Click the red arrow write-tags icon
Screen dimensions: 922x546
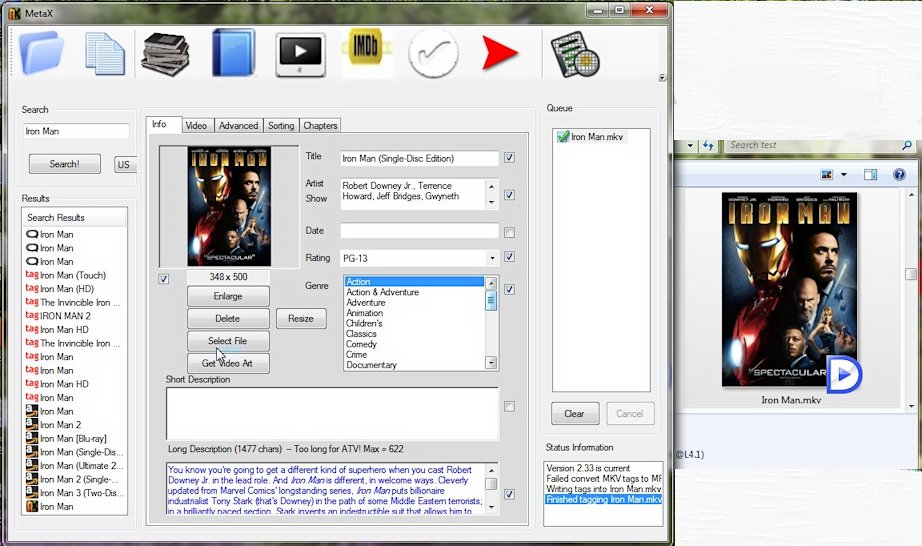pos(499,53)
